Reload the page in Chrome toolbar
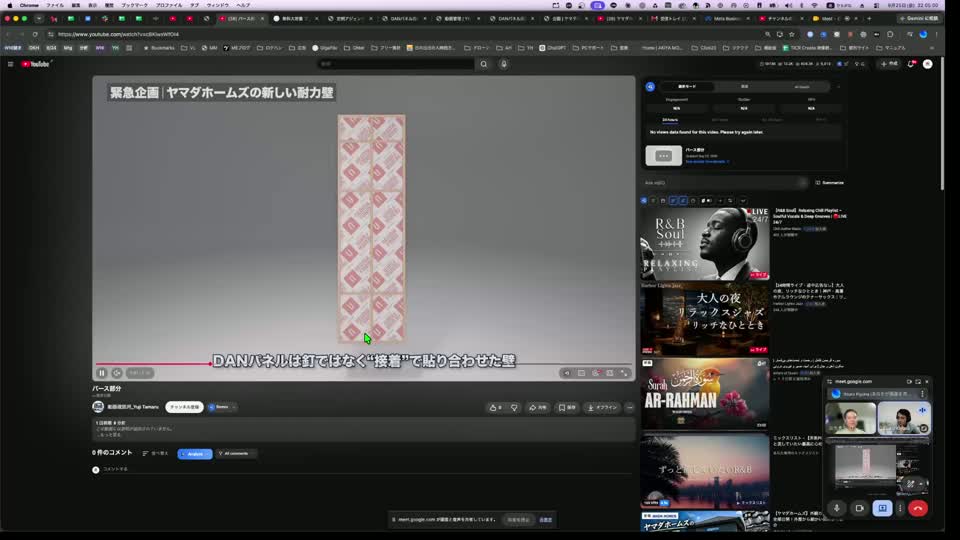The height and width of the screenshot is (540, 960). (x=35, y=34)
